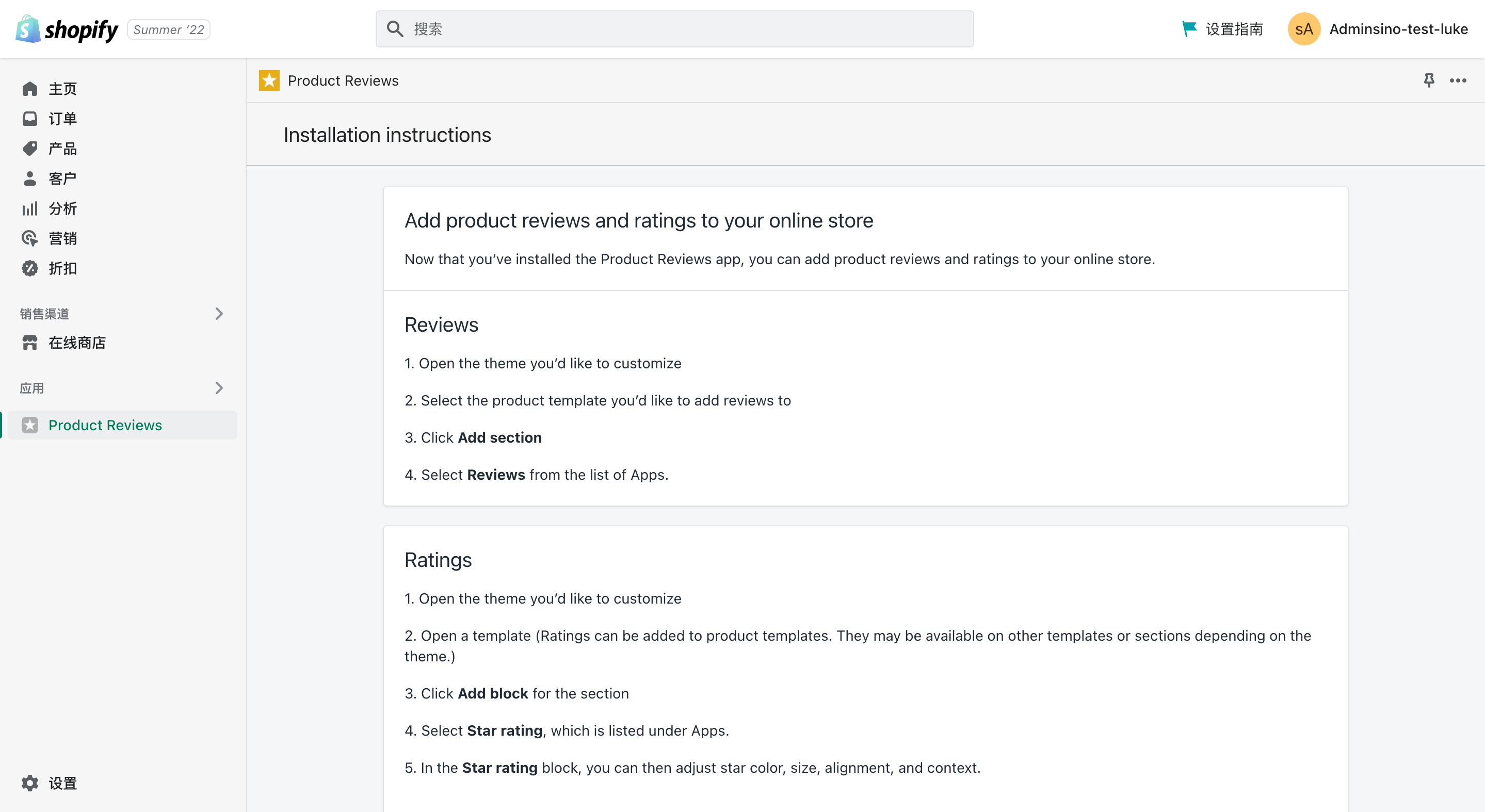The height and width of the screenshot is (812, 1485).
Task: Open 客户 in the sidebar
Action: (x=63, y=178)
